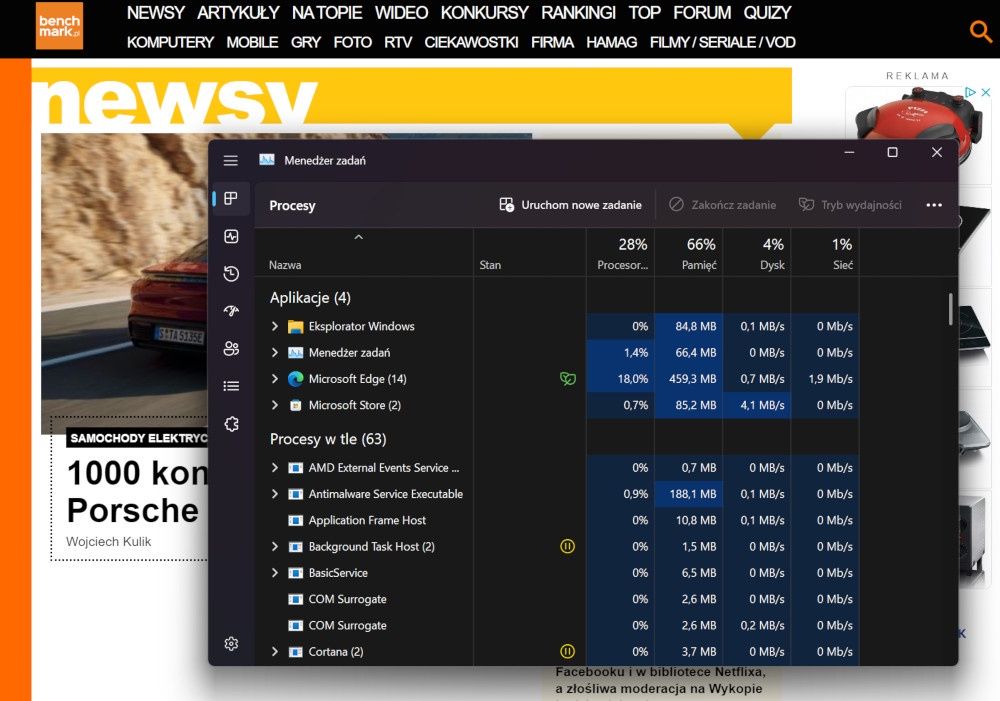Expand Eksplorator Windows process group

(x=275, y=326)
